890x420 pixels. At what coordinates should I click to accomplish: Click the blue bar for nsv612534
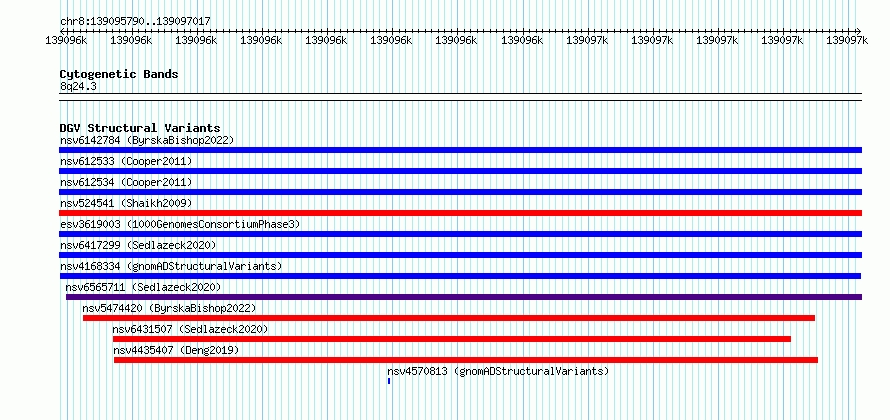coord(460,192)
